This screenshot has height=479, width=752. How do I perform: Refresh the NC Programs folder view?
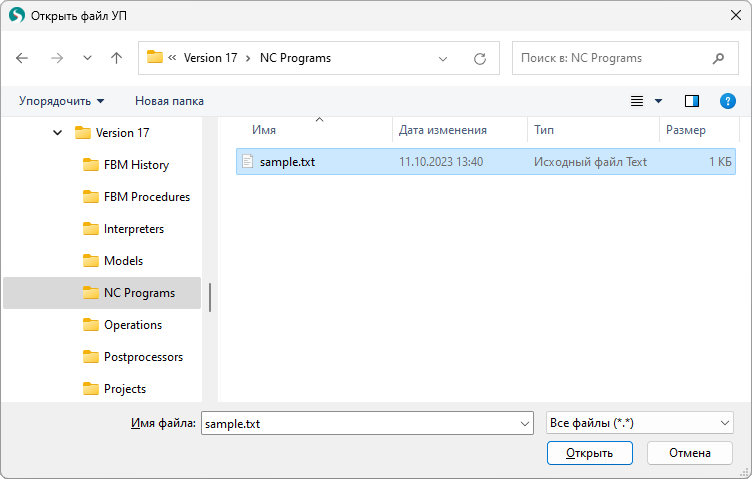pos(480,58)
